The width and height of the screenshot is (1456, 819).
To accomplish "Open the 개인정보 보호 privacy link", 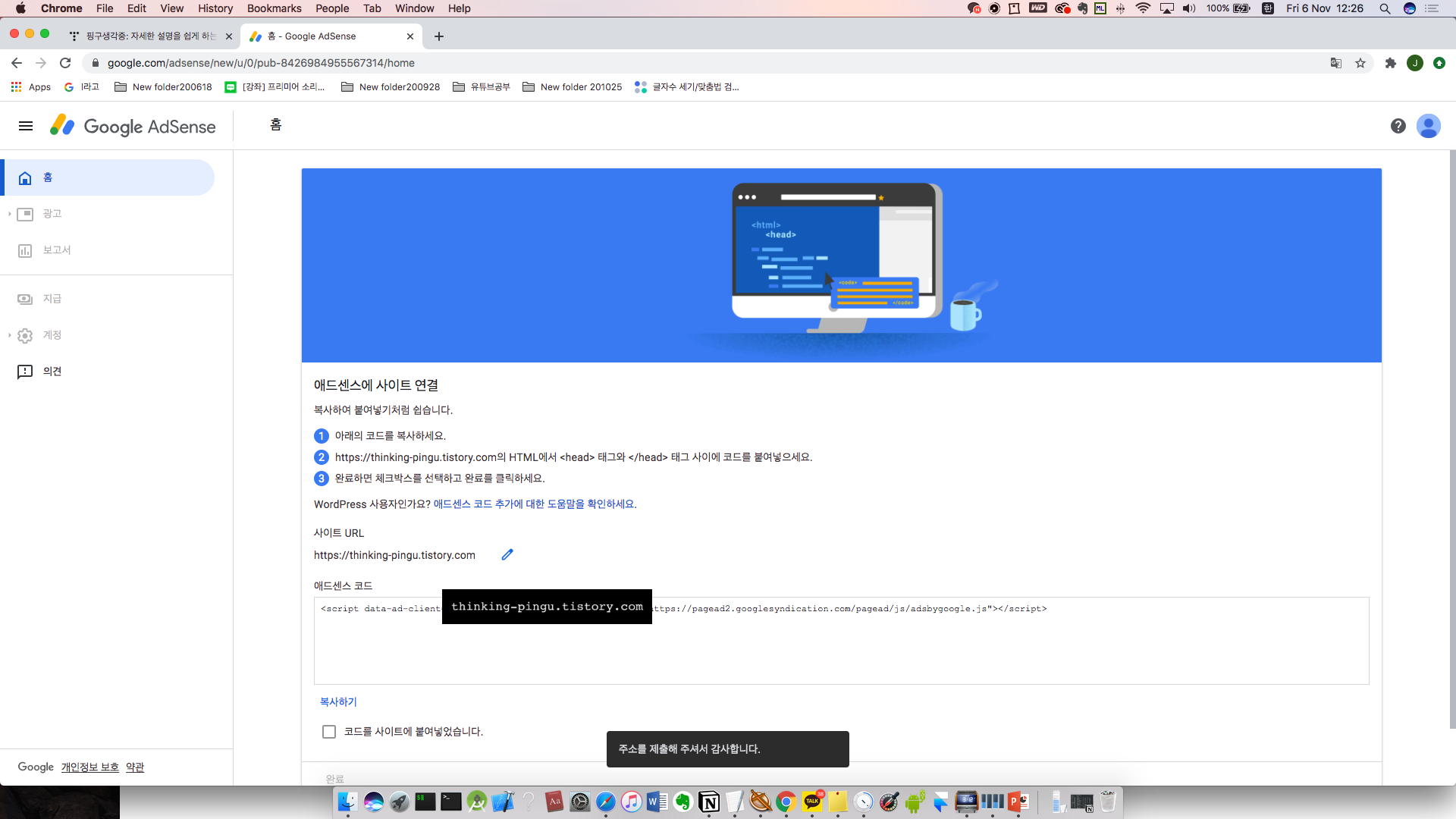I will click(x=89, y=767).
